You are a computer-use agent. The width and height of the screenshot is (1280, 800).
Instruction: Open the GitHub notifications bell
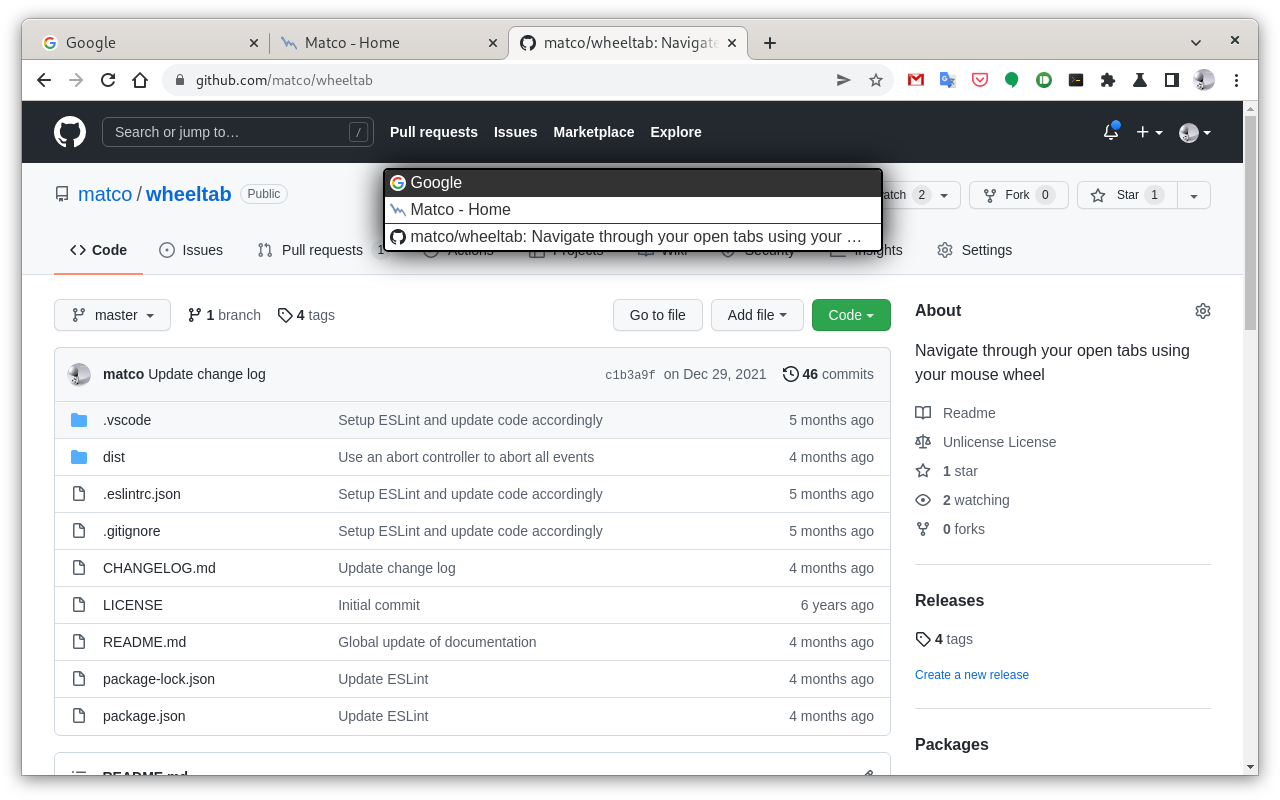(x=1111, y=132)
